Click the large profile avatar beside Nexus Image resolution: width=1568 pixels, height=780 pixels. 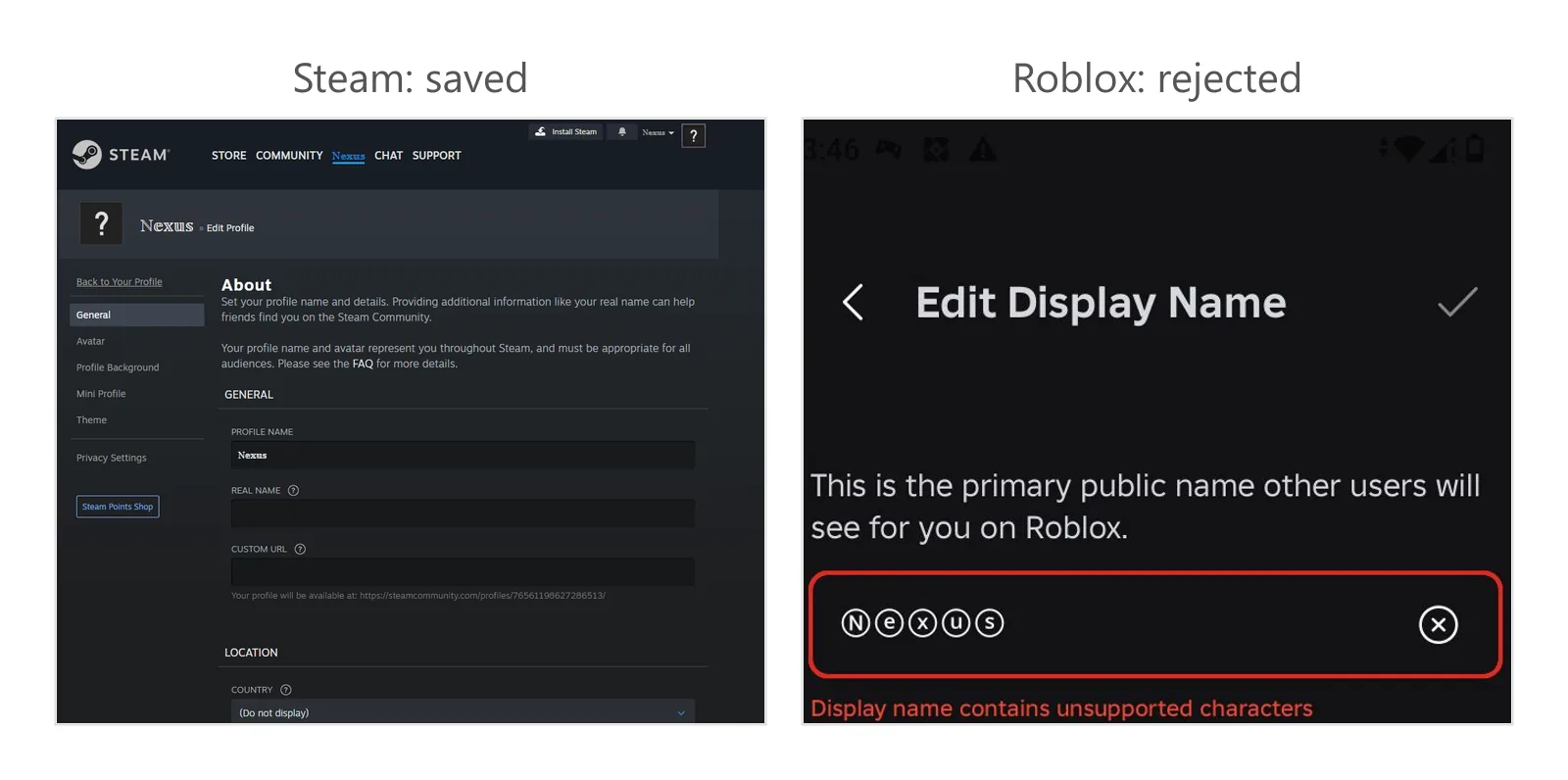(x=101, y=223)
